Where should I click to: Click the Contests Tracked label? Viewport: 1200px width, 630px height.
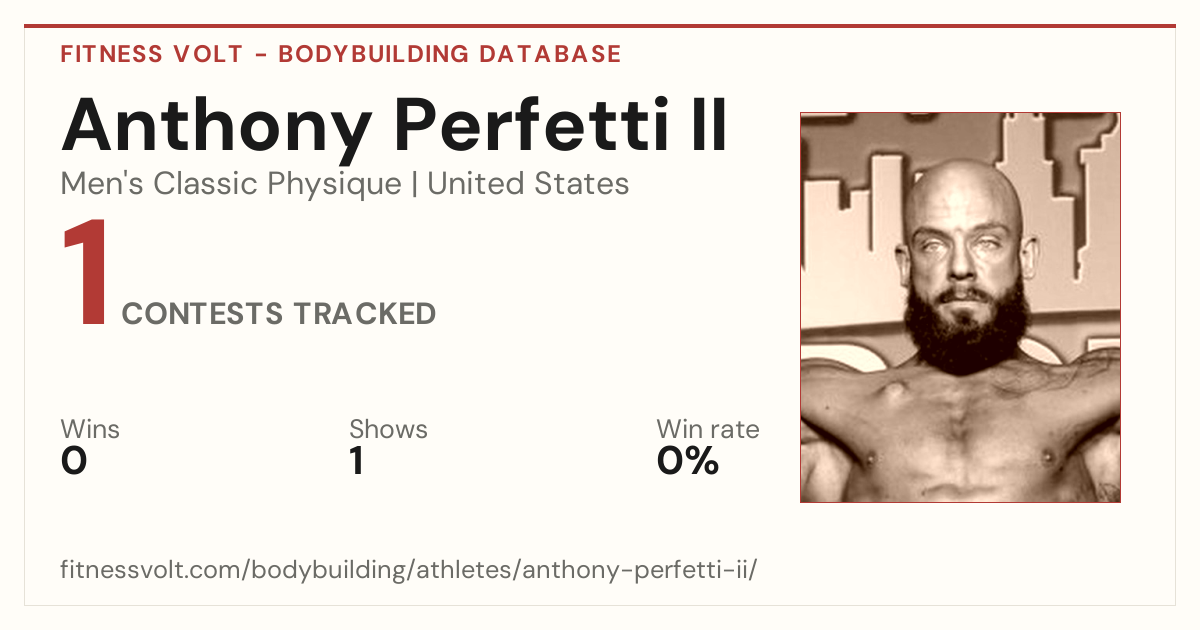point(278,314)
